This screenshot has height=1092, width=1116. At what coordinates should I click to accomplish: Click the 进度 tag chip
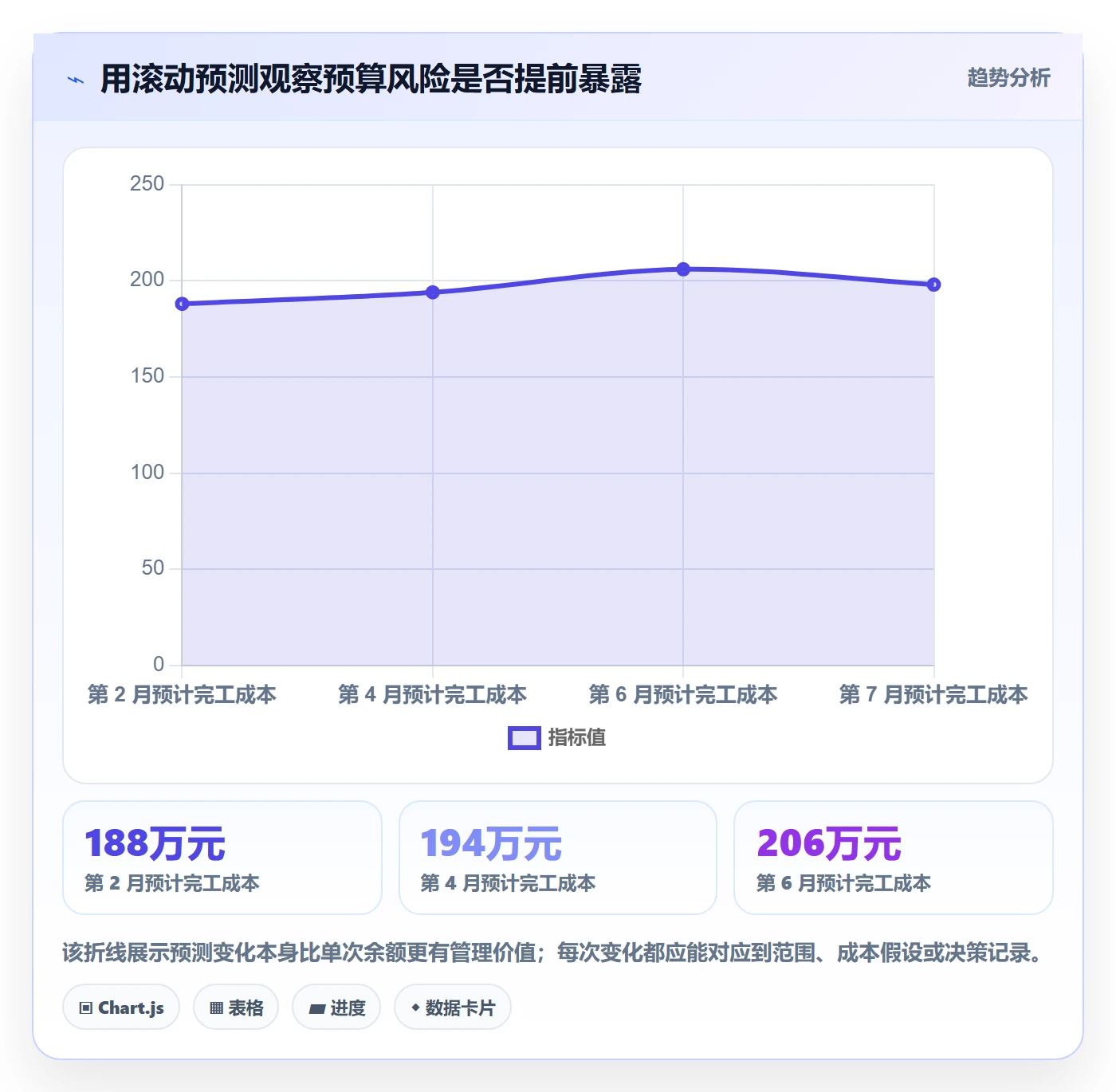(x=336, y=1008)
